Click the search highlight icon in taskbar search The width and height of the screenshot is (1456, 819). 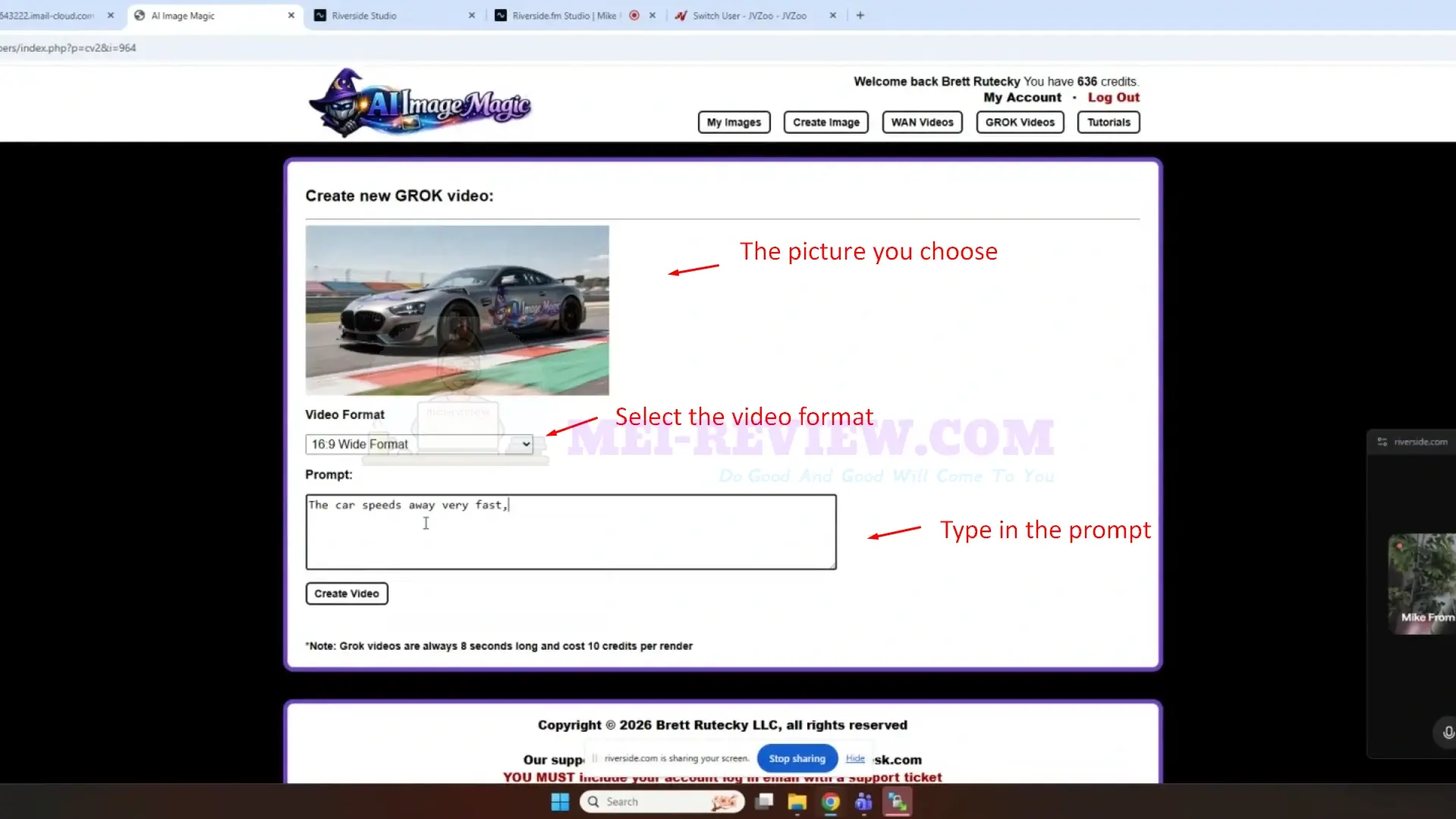click(x=724, y=802)
